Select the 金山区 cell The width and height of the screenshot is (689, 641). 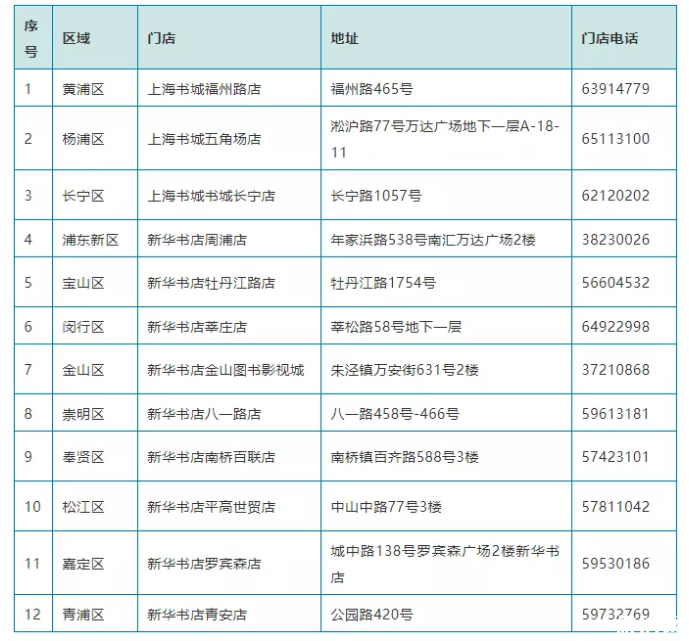pyautogui.click(x=95, y=369)
